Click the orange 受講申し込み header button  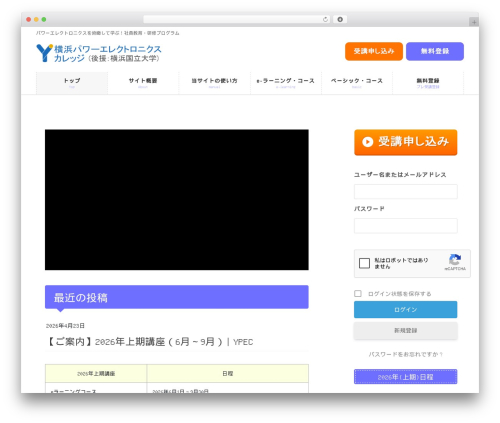coord(374,51)
